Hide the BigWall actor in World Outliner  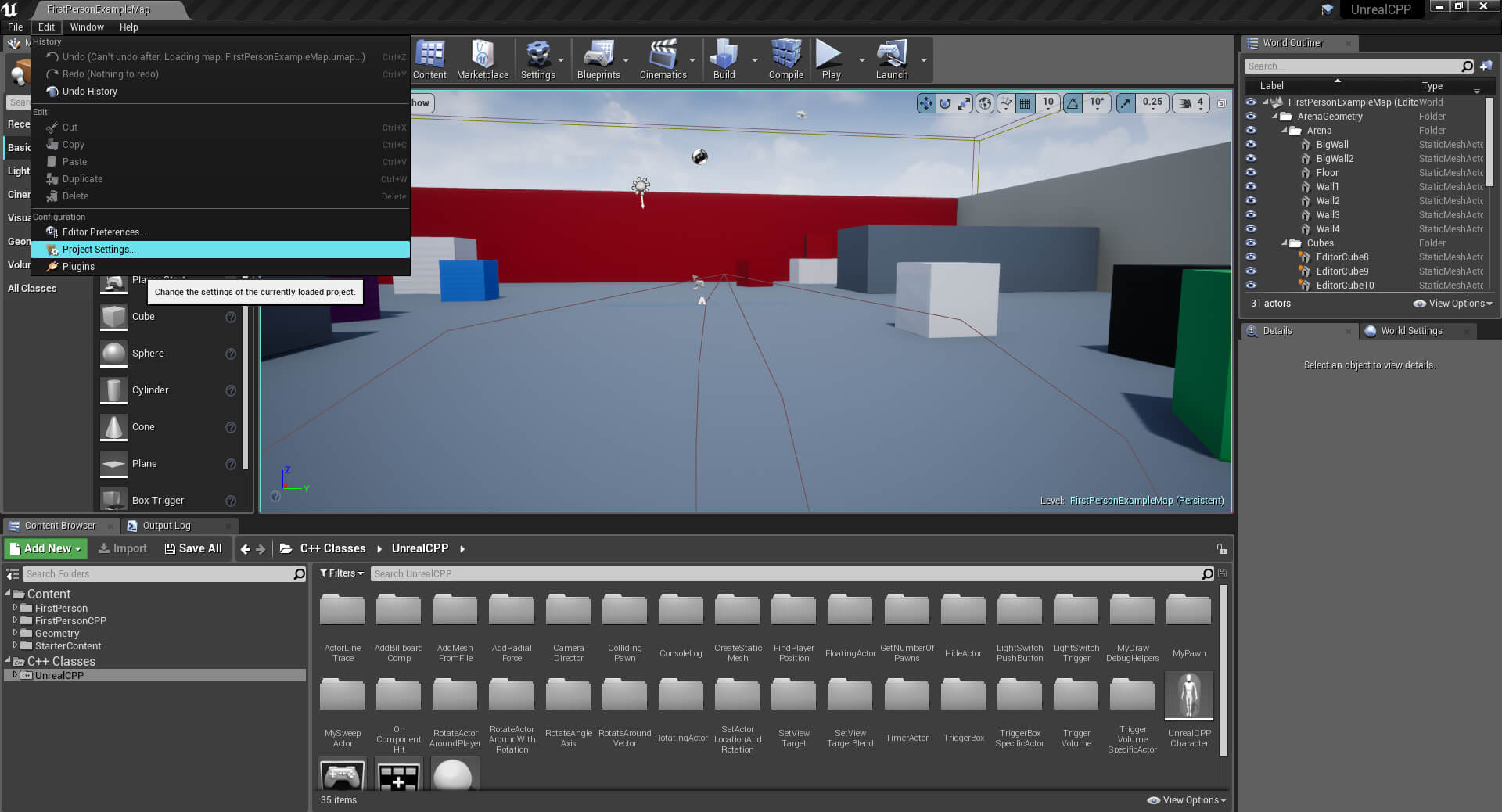point(1251,145)
